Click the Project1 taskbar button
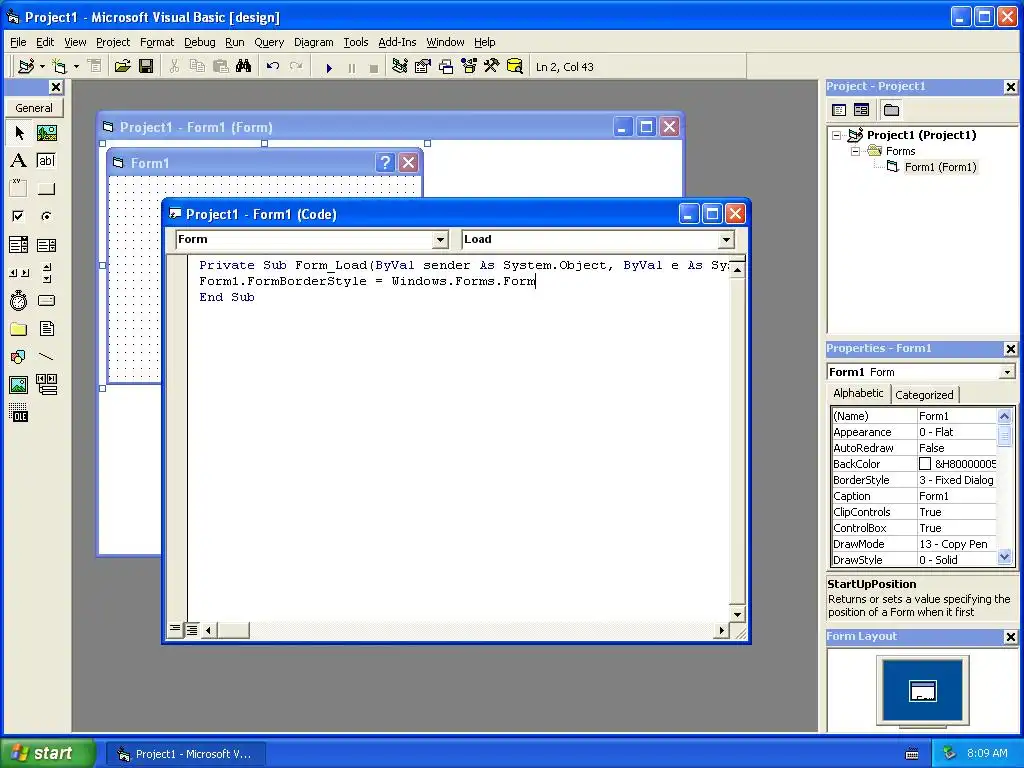 point(185,754)
